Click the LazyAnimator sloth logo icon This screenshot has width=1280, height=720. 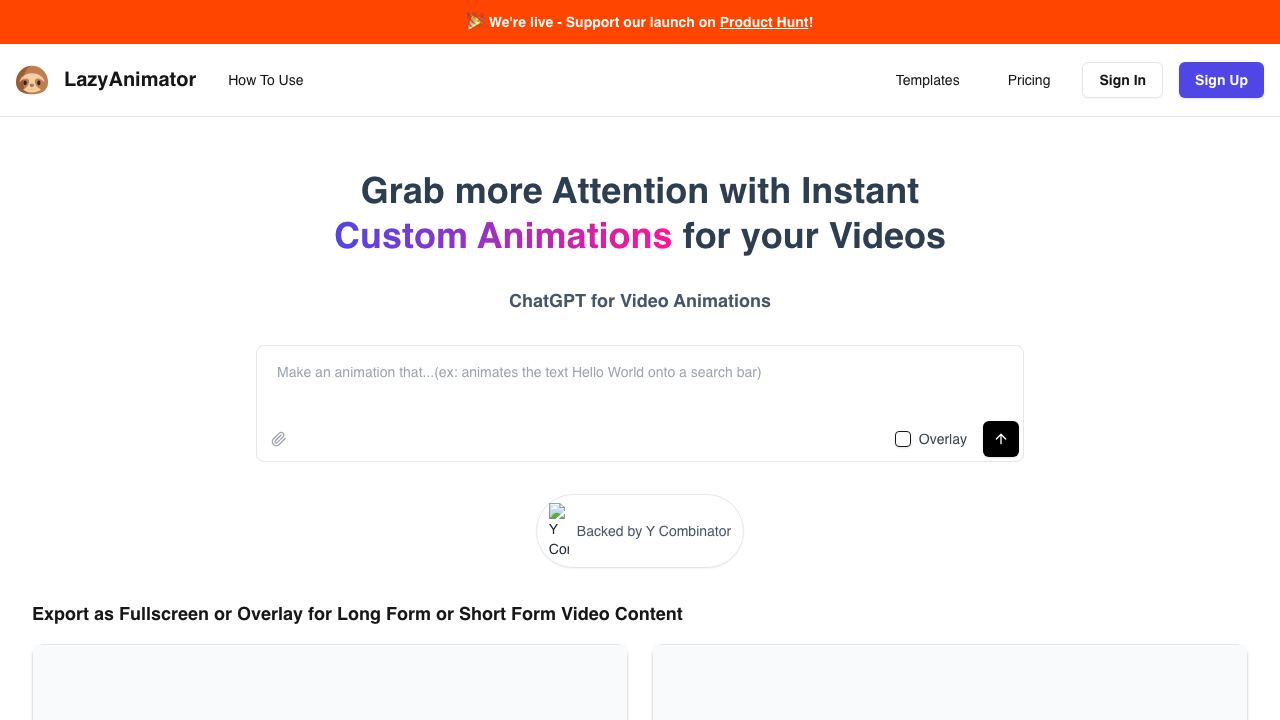point(32,80)
